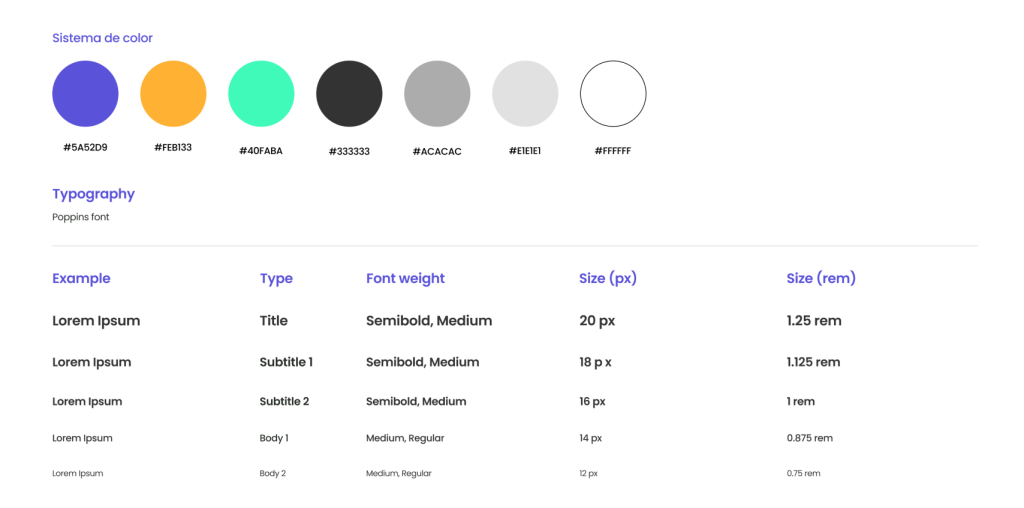
Task: Click the Size (px) column header
Action: (608, 278)
